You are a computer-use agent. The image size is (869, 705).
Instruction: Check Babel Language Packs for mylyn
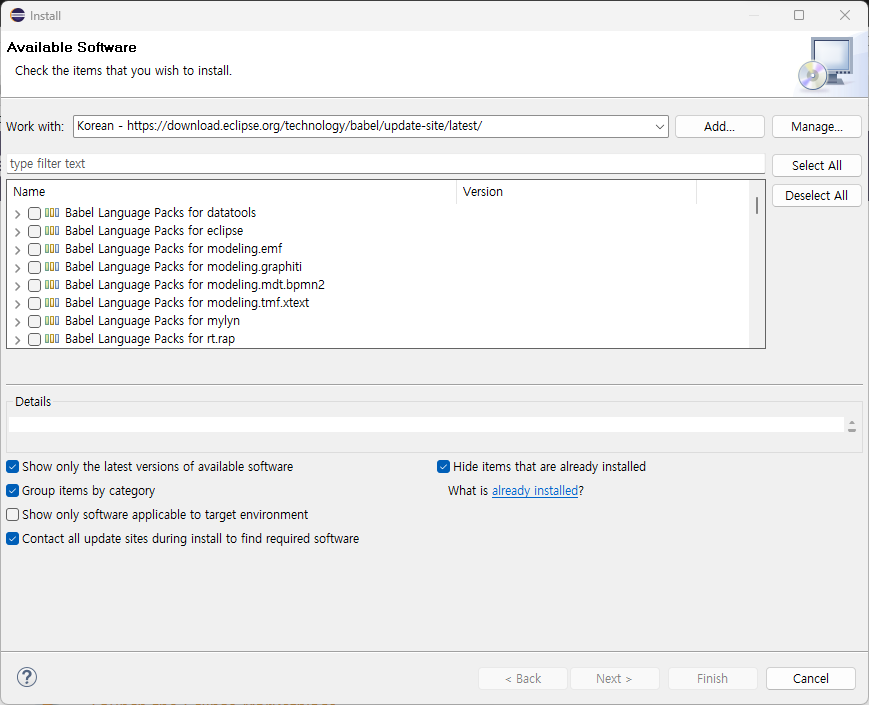click(34, 321)
